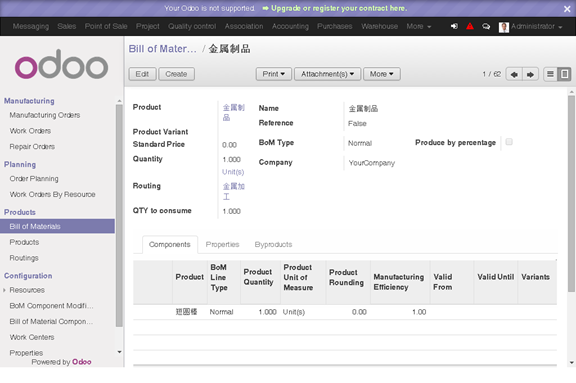Click the sidebar vertical scrollbar
This screenshot has width=576, height=383.
119,215
